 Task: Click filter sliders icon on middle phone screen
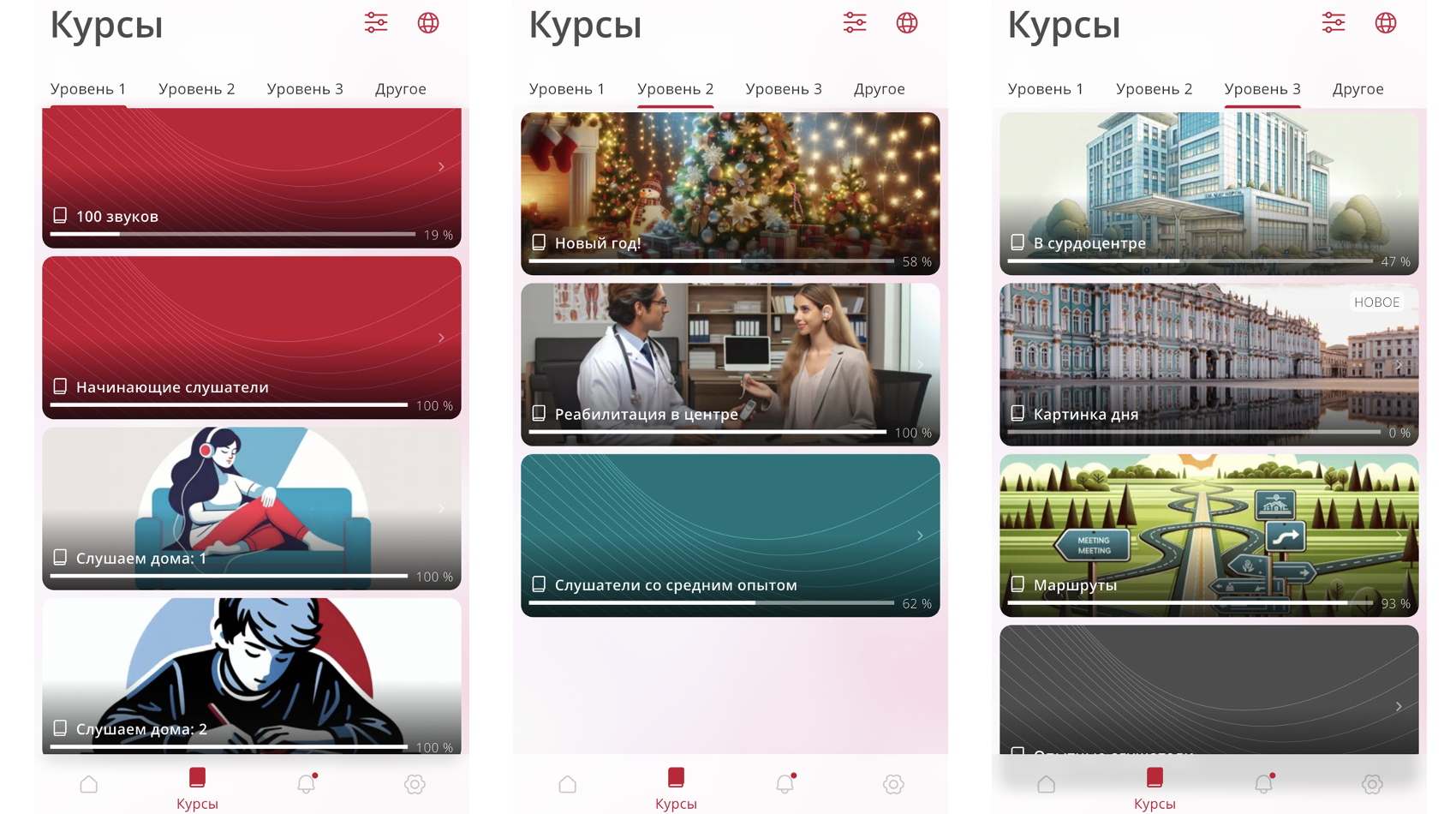855,23
